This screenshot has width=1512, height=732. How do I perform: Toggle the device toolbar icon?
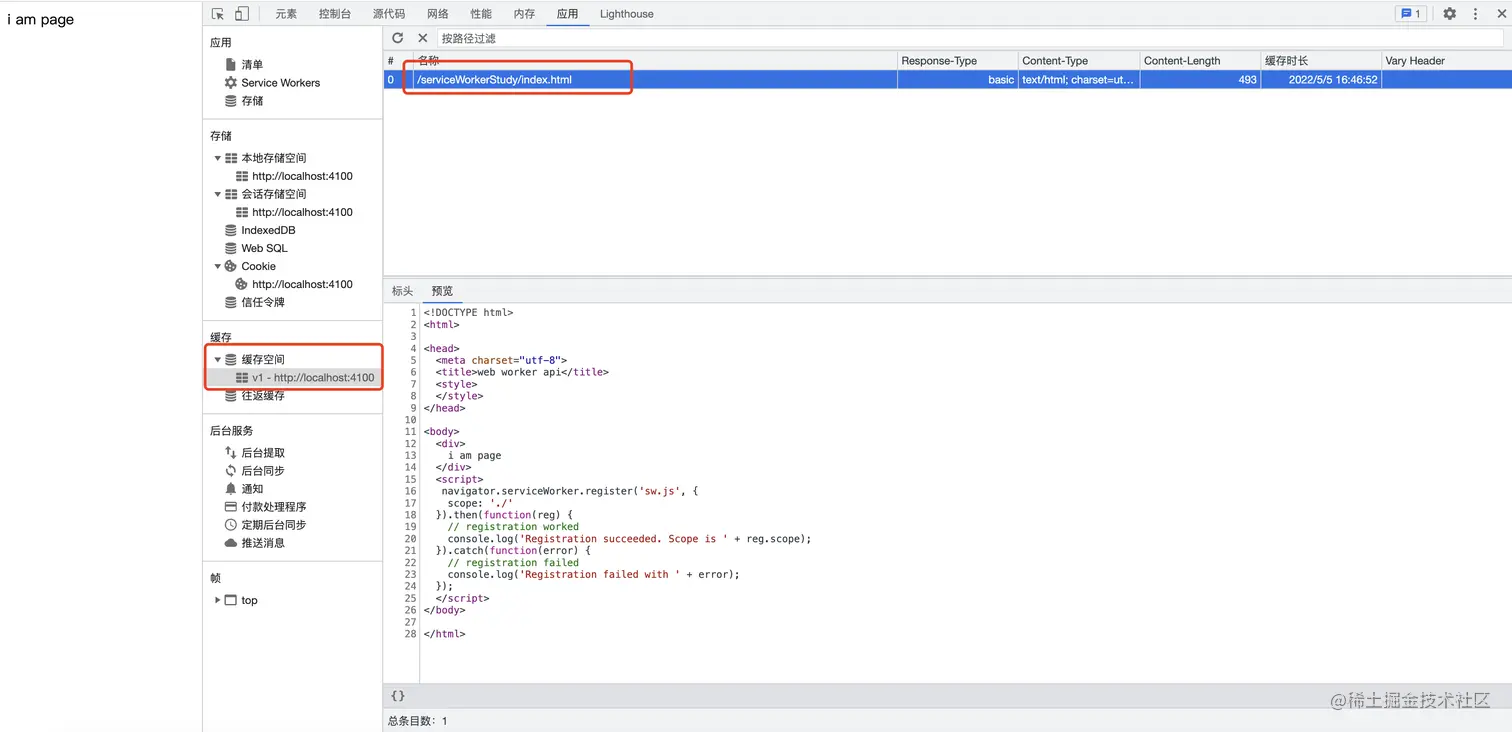click(242, 14)
